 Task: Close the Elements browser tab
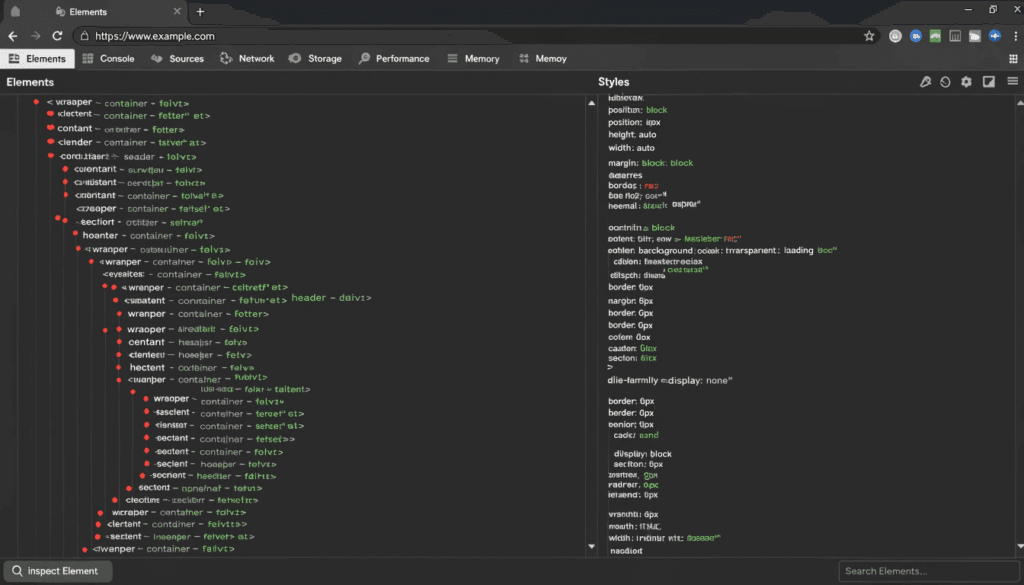177,12
